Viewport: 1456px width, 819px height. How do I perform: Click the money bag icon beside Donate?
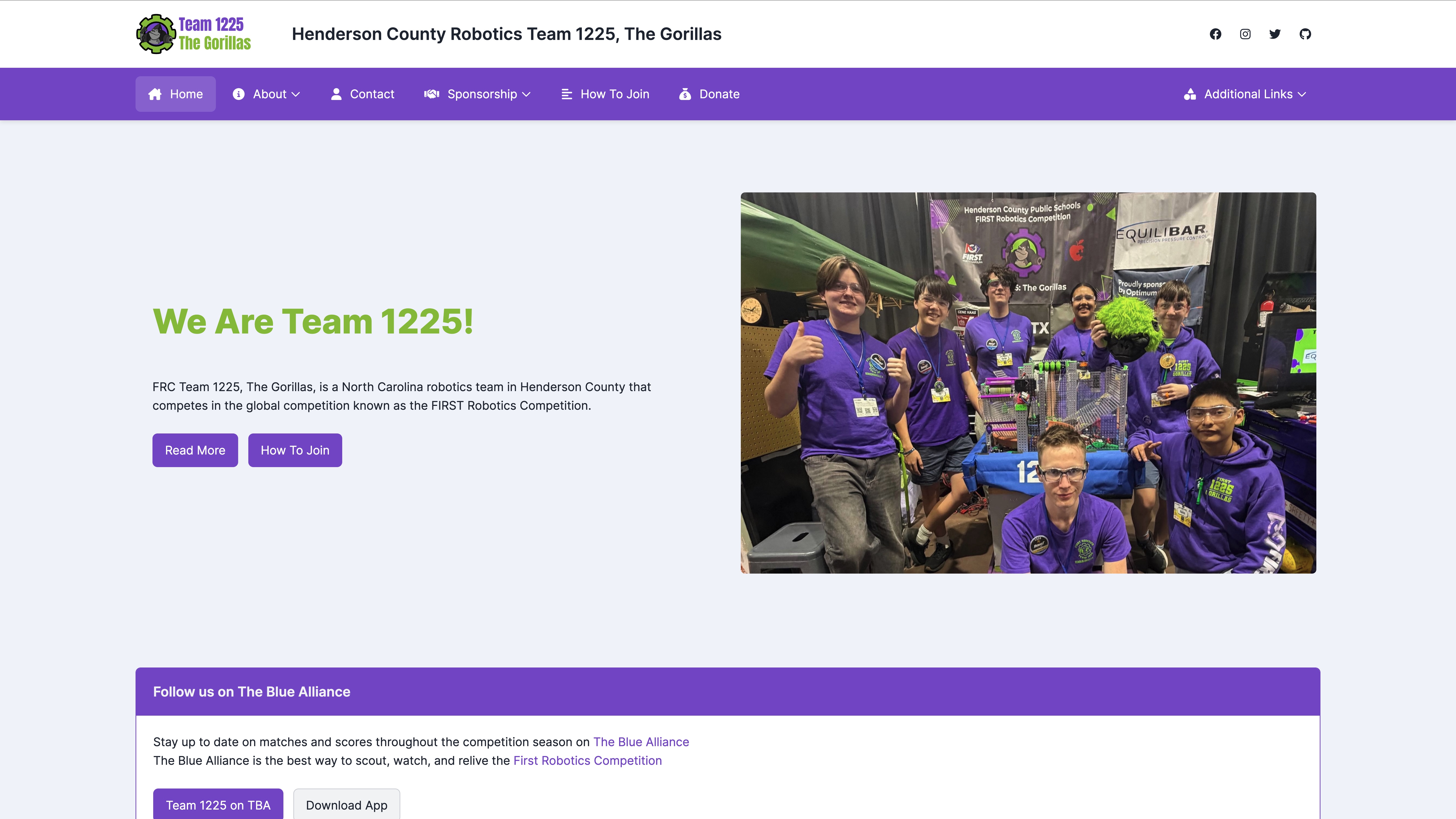[685, 94]
